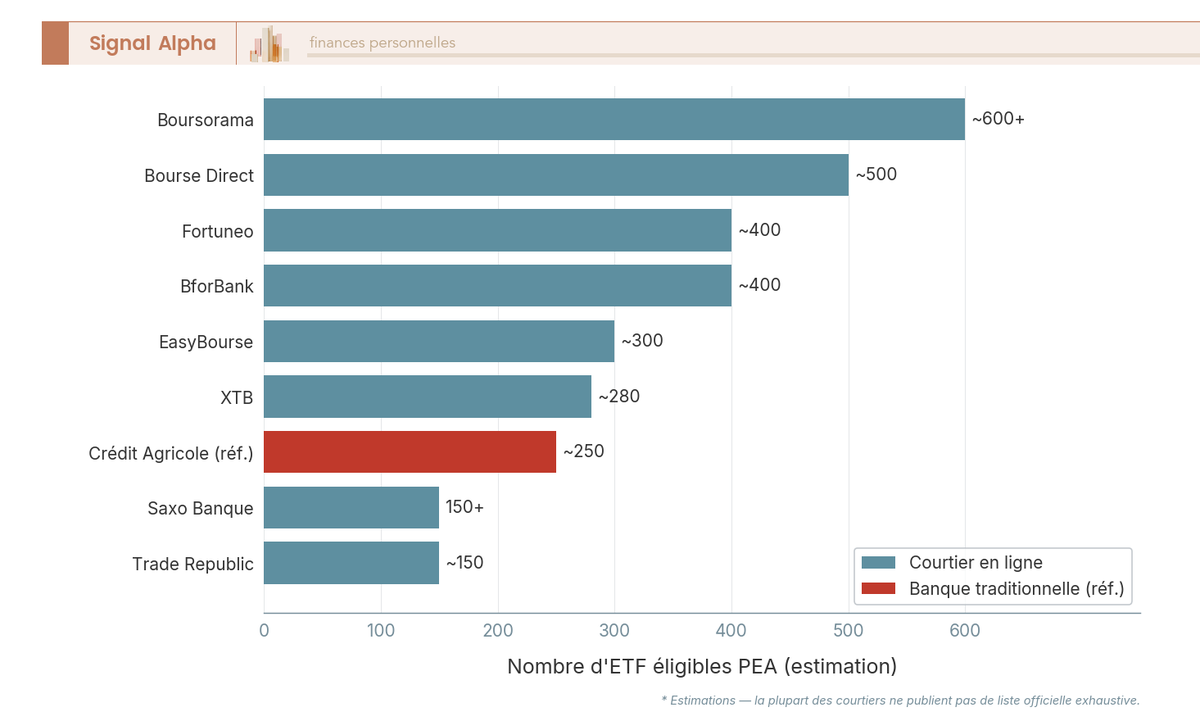The image size is (1200, 721).
Task: Select the finances personnelles category tab
Action: 381,42
